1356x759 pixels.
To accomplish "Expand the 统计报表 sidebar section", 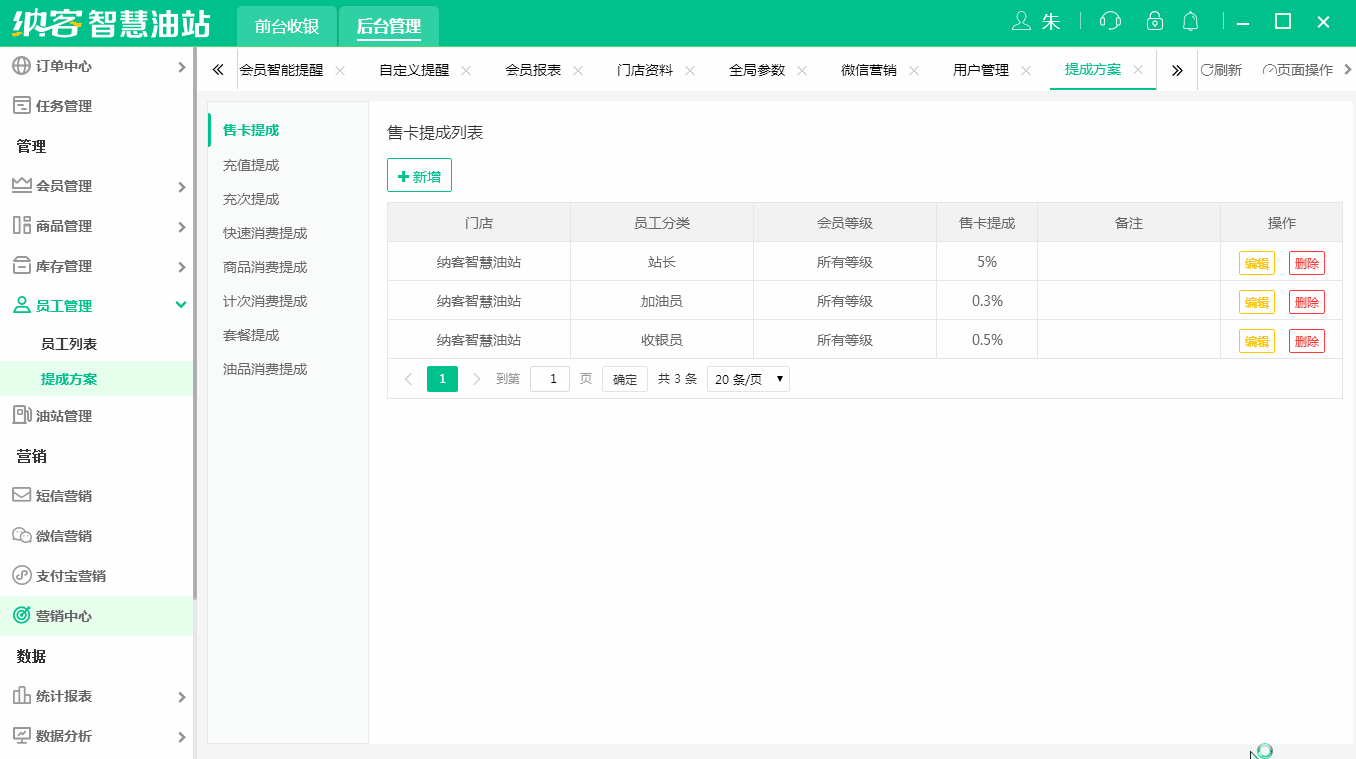I will [x=60, y=696].
